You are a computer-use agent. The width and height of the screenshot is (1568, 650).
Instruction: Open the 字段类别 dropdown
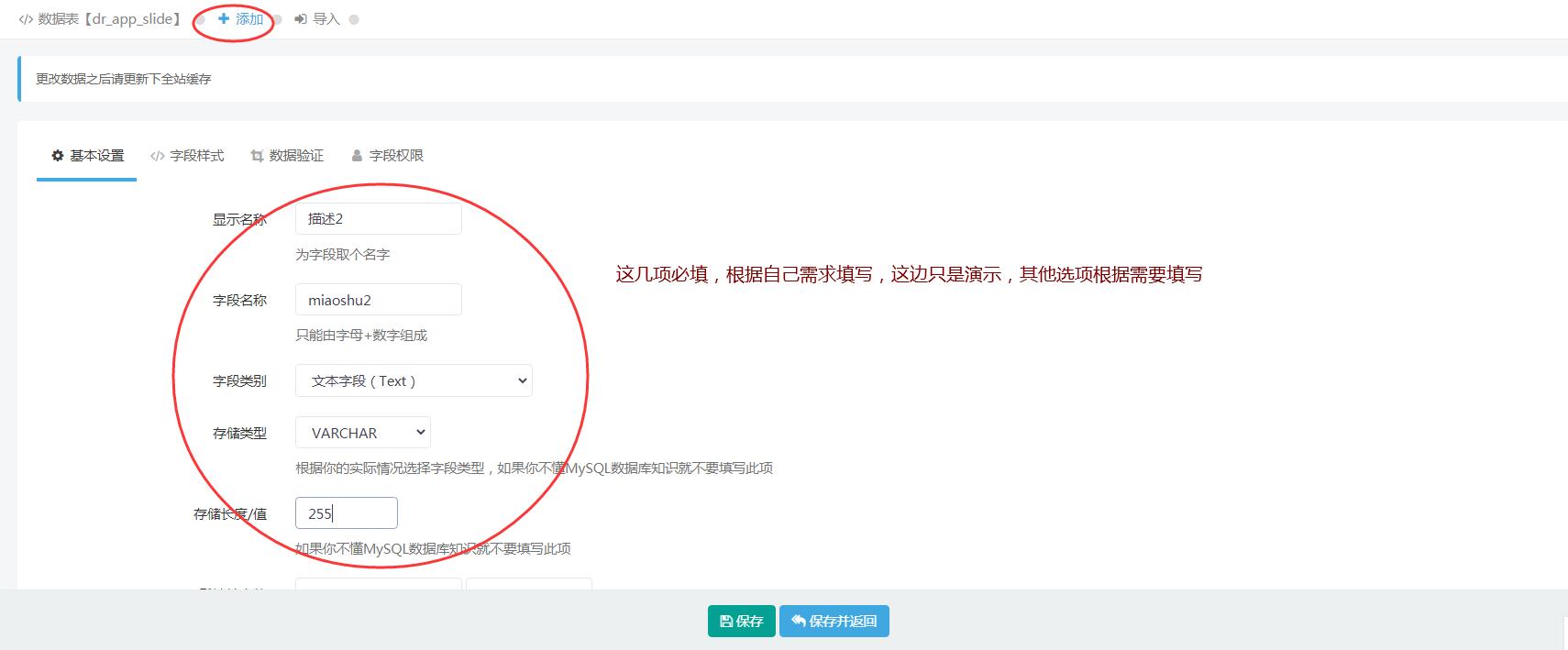414,380
